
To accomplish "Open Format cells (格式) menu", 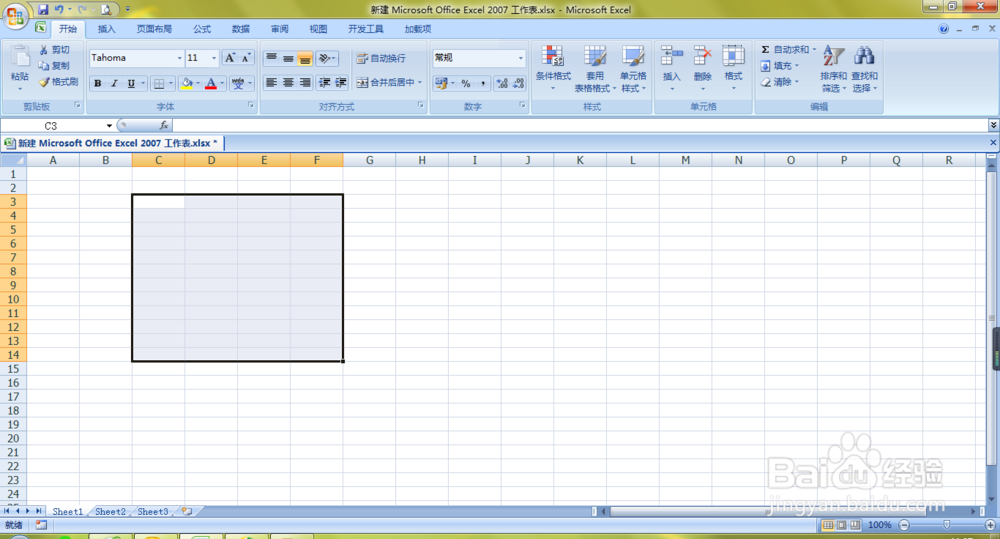I will pos(733,68).
